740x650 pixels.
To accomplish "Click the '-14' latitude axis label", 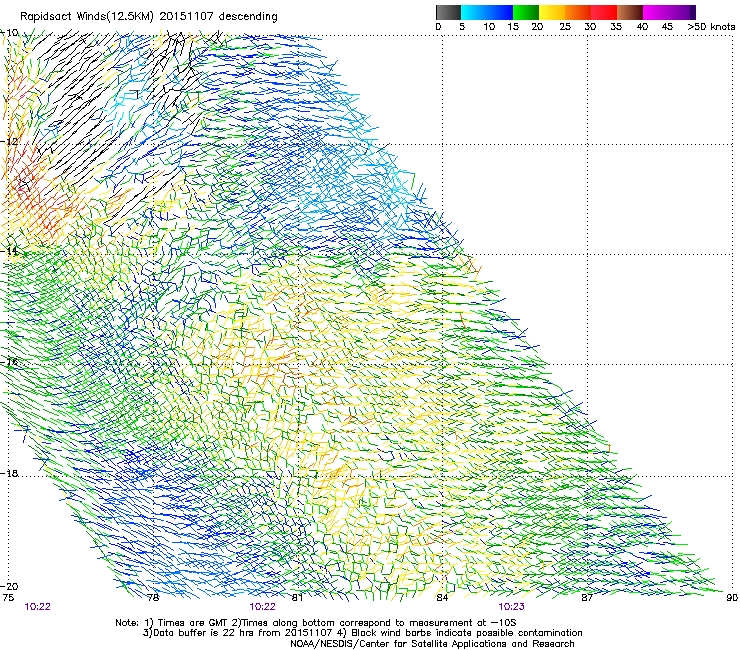I will point(9,251).
